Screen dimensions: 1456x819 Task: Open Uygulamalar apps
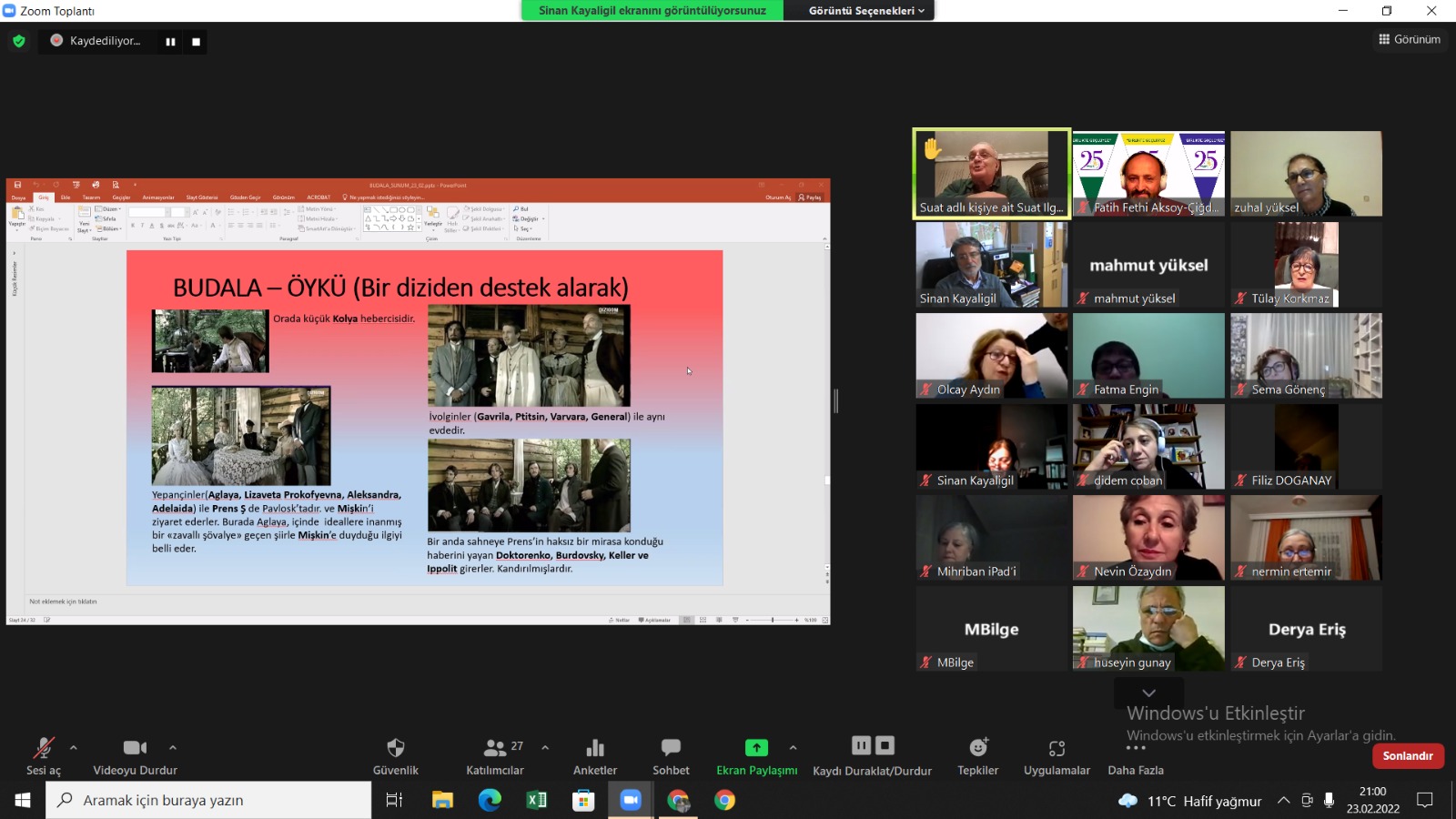pyautogui.click(x=1057, y=756)
